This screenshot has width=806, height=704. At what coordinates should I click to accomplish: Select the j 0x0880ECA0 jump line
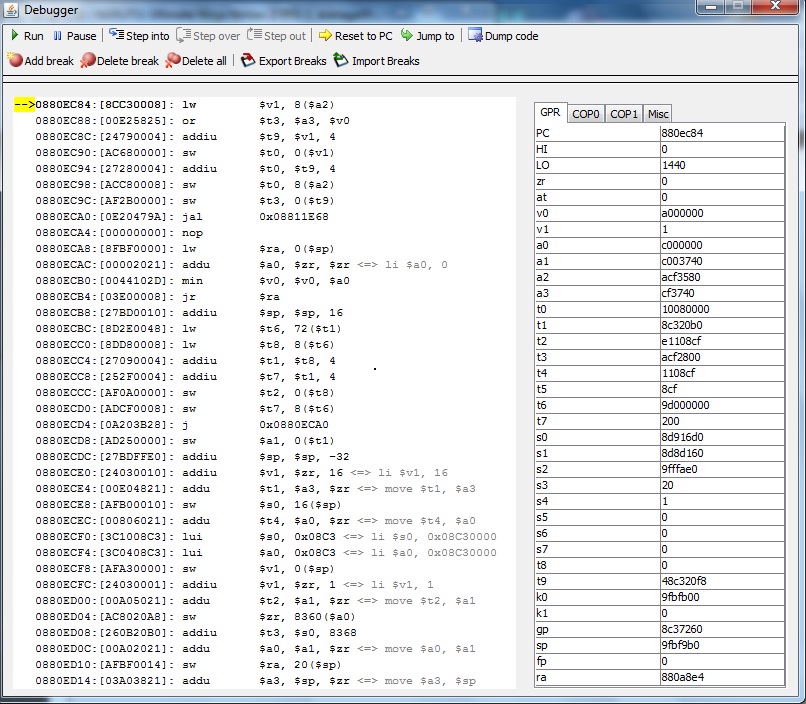pyautogui.click(x=181, y=425)
